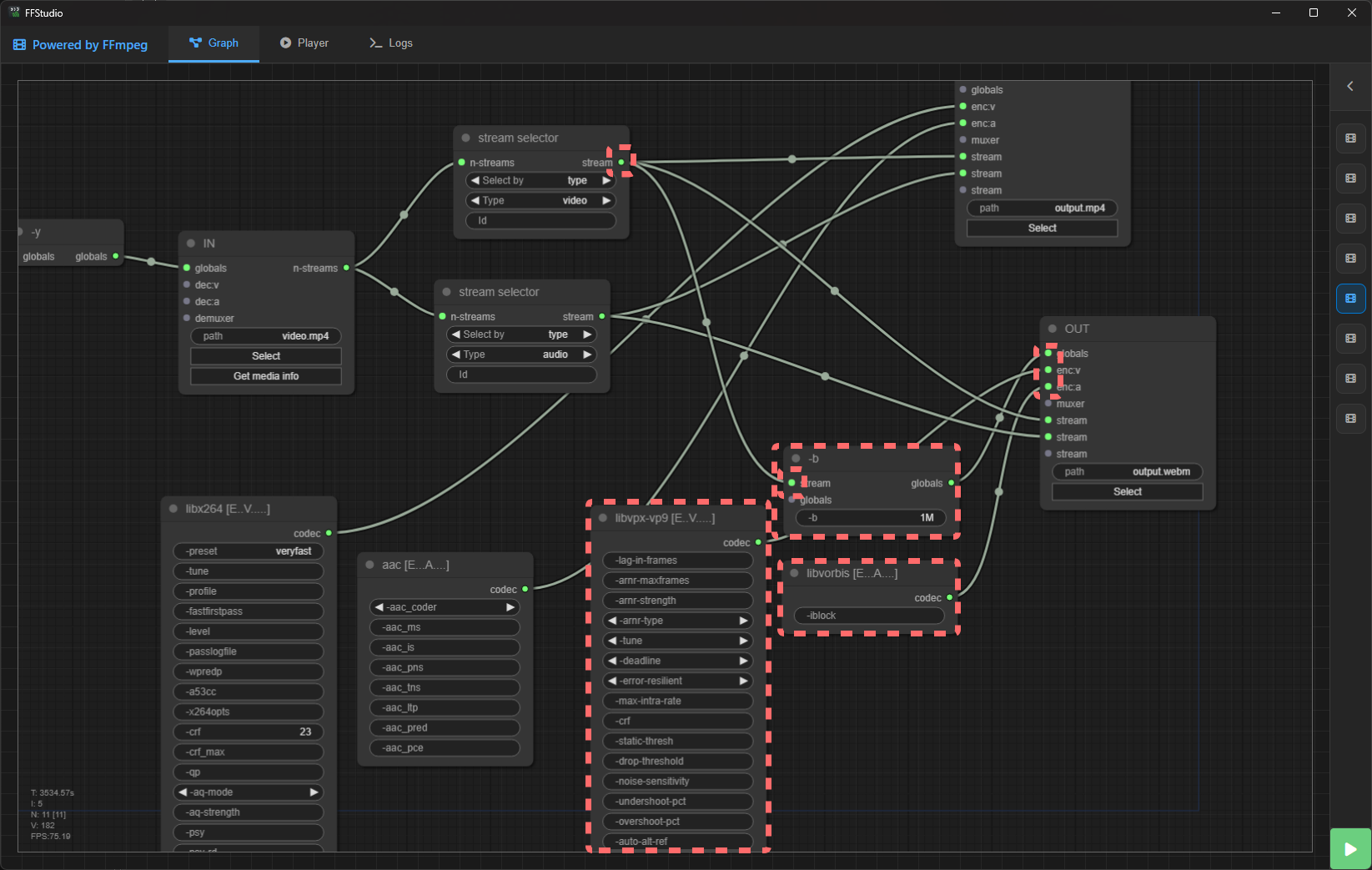Click the n-streams output port on IN node

pyautogui.click(x=346, y=268)
